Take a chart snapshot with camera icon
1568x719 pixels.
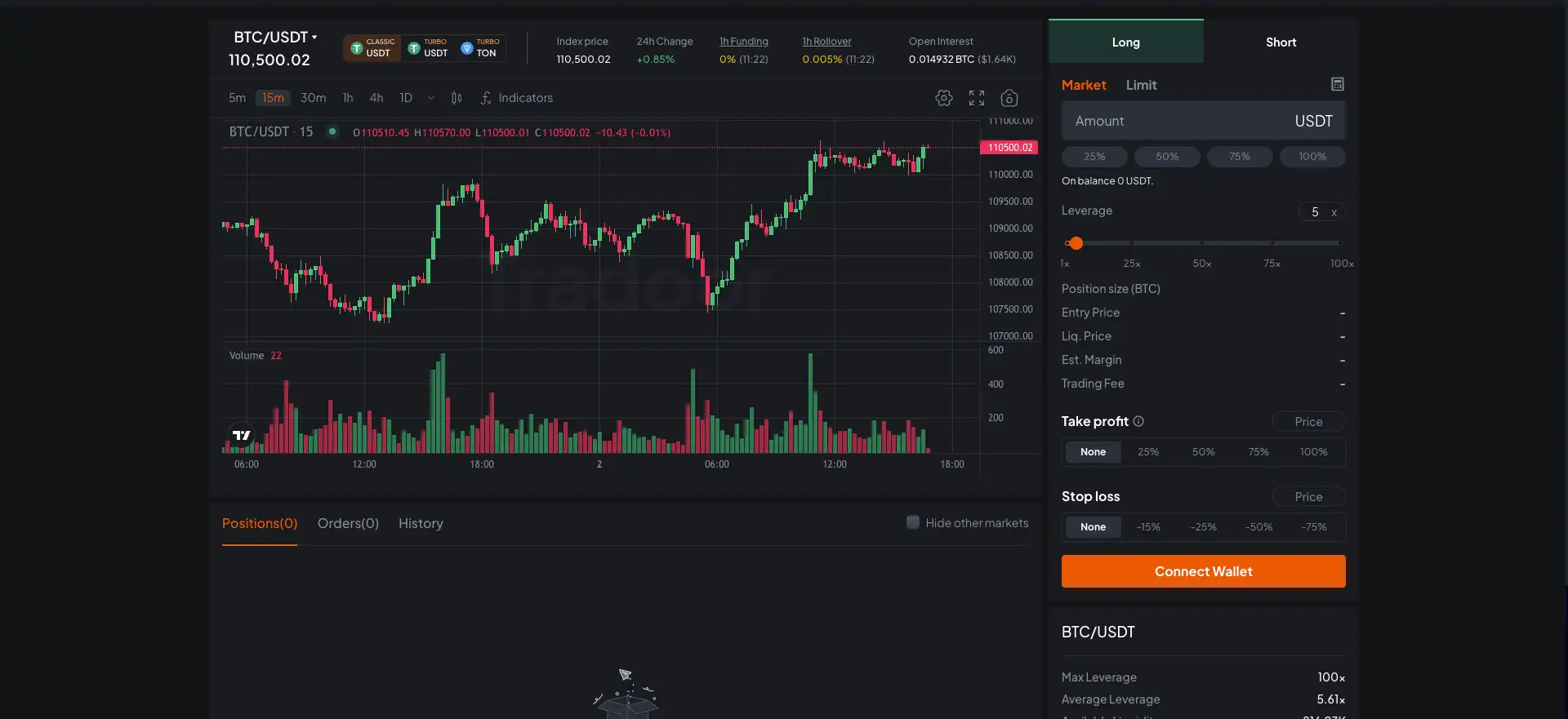(1009, 98)
